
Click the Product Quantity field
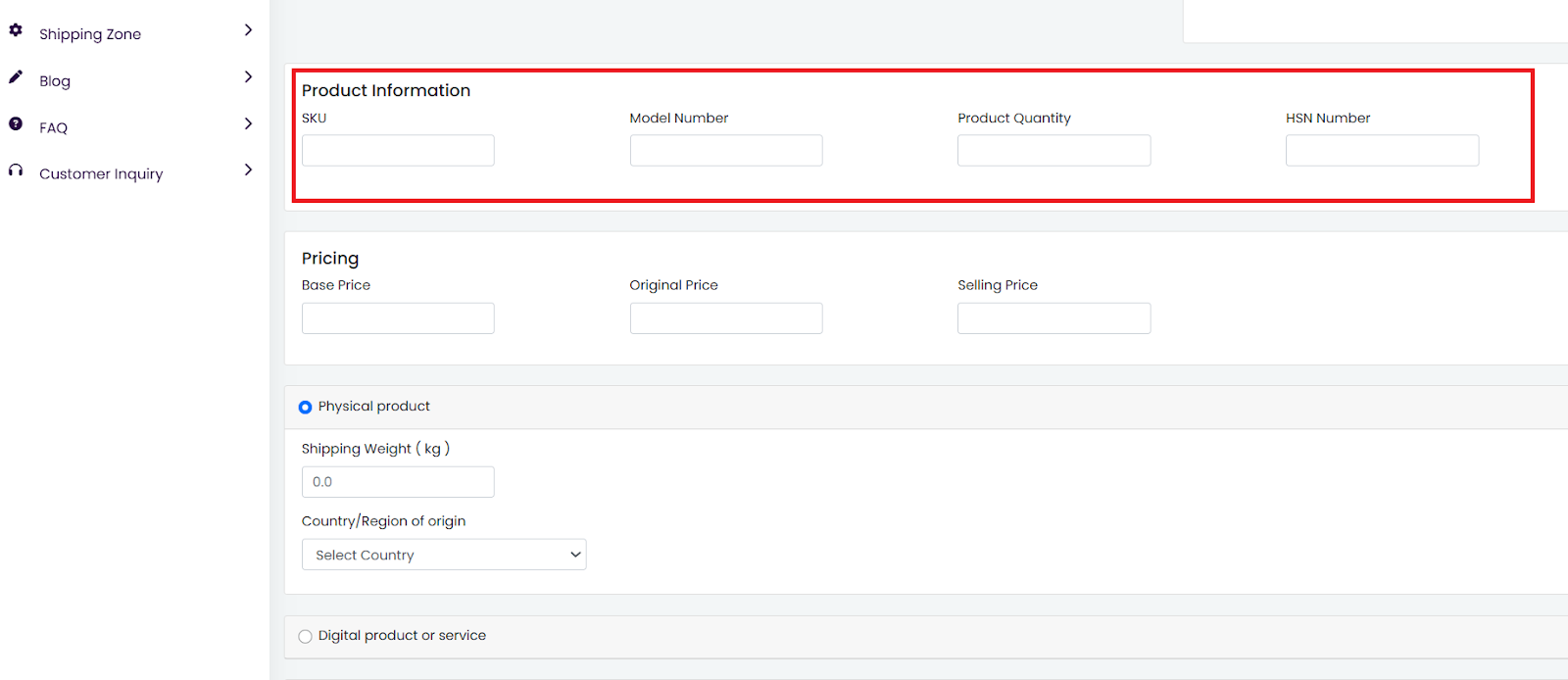1053,151
